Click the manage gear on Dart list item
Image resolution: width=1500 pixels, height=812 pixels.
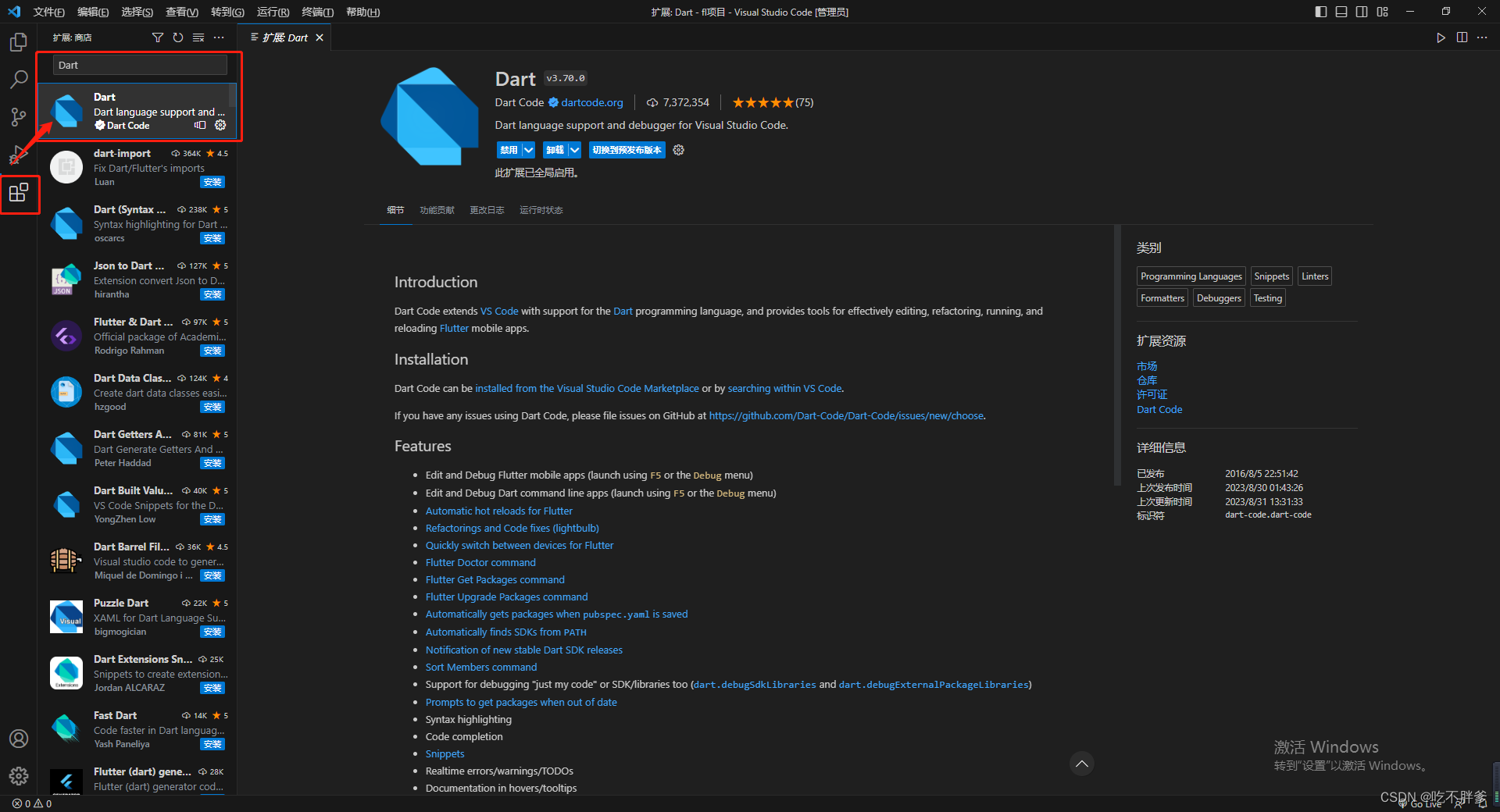point(220,125)
